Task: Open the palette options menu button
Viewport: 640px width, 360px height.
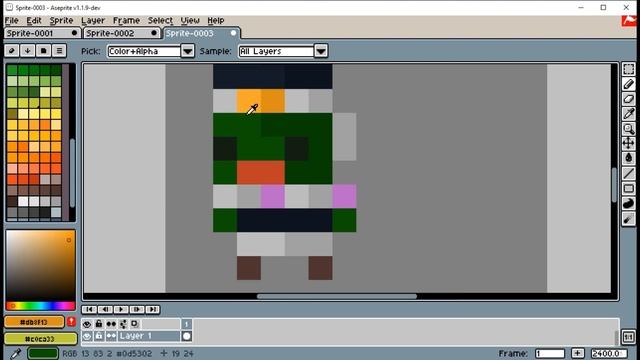Action: click(x=59, y=51)
